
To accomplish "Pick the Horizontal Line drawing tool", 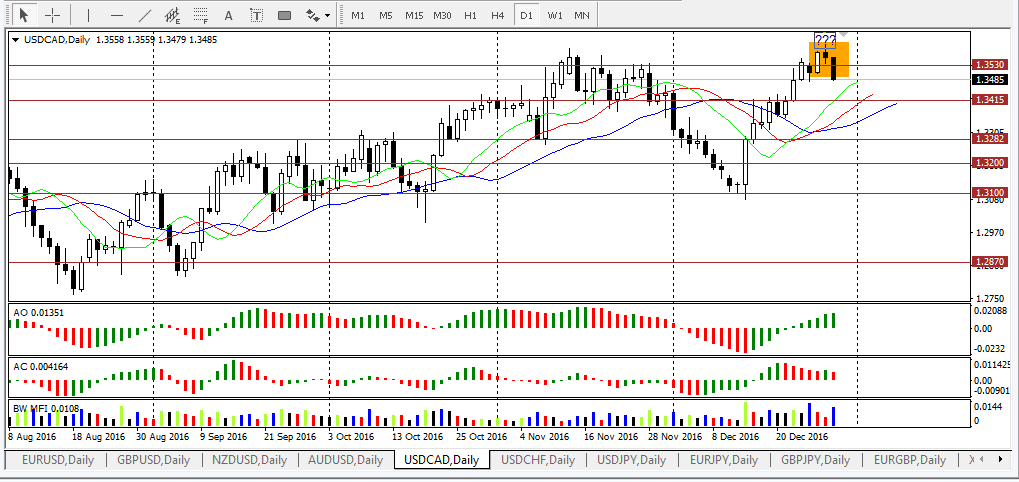I will click(x=117, y=14).
